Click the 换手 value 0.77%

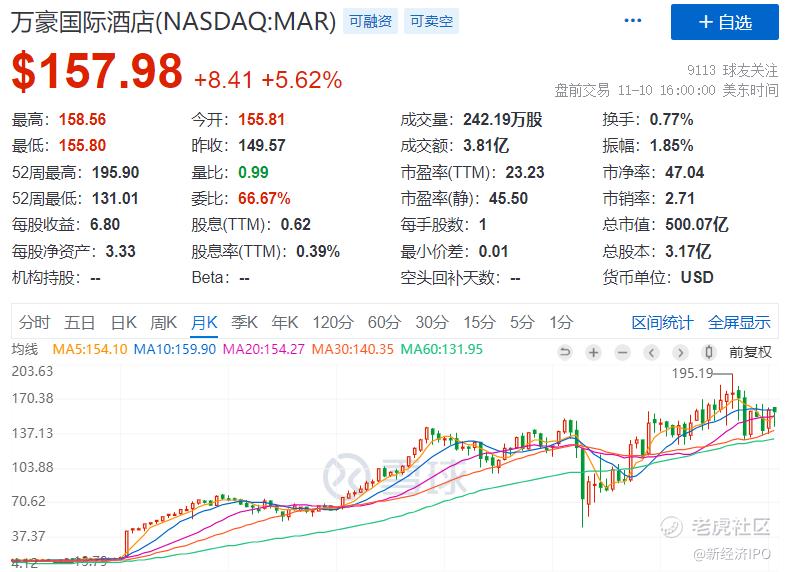[x=671, y=120]
